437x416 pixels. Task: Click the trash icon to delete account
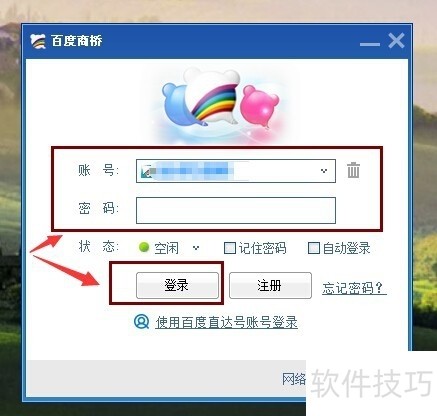coord(353,170)
